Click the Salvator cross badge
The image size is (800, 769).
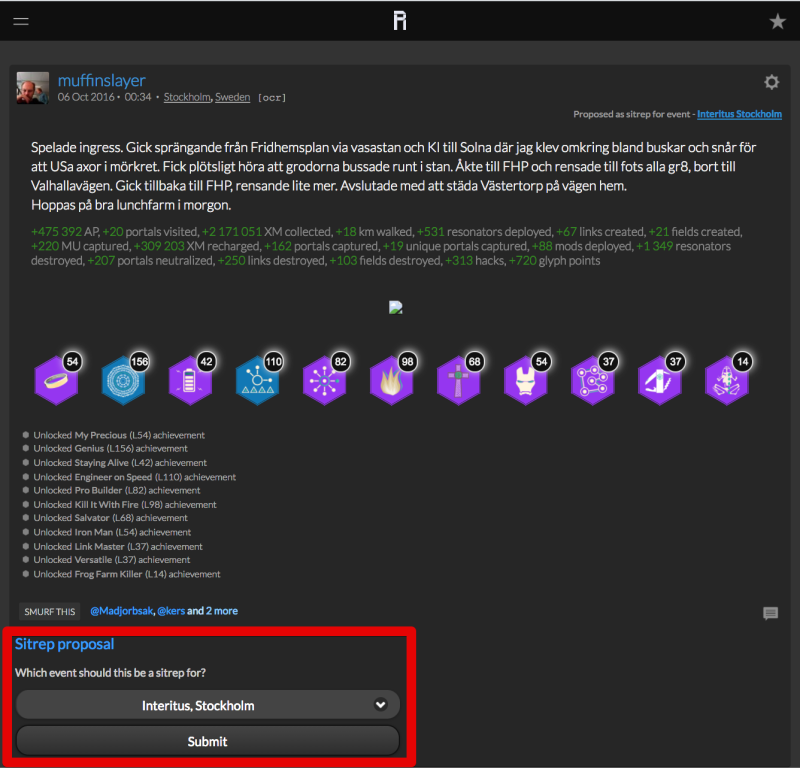(x=459, y=380)
